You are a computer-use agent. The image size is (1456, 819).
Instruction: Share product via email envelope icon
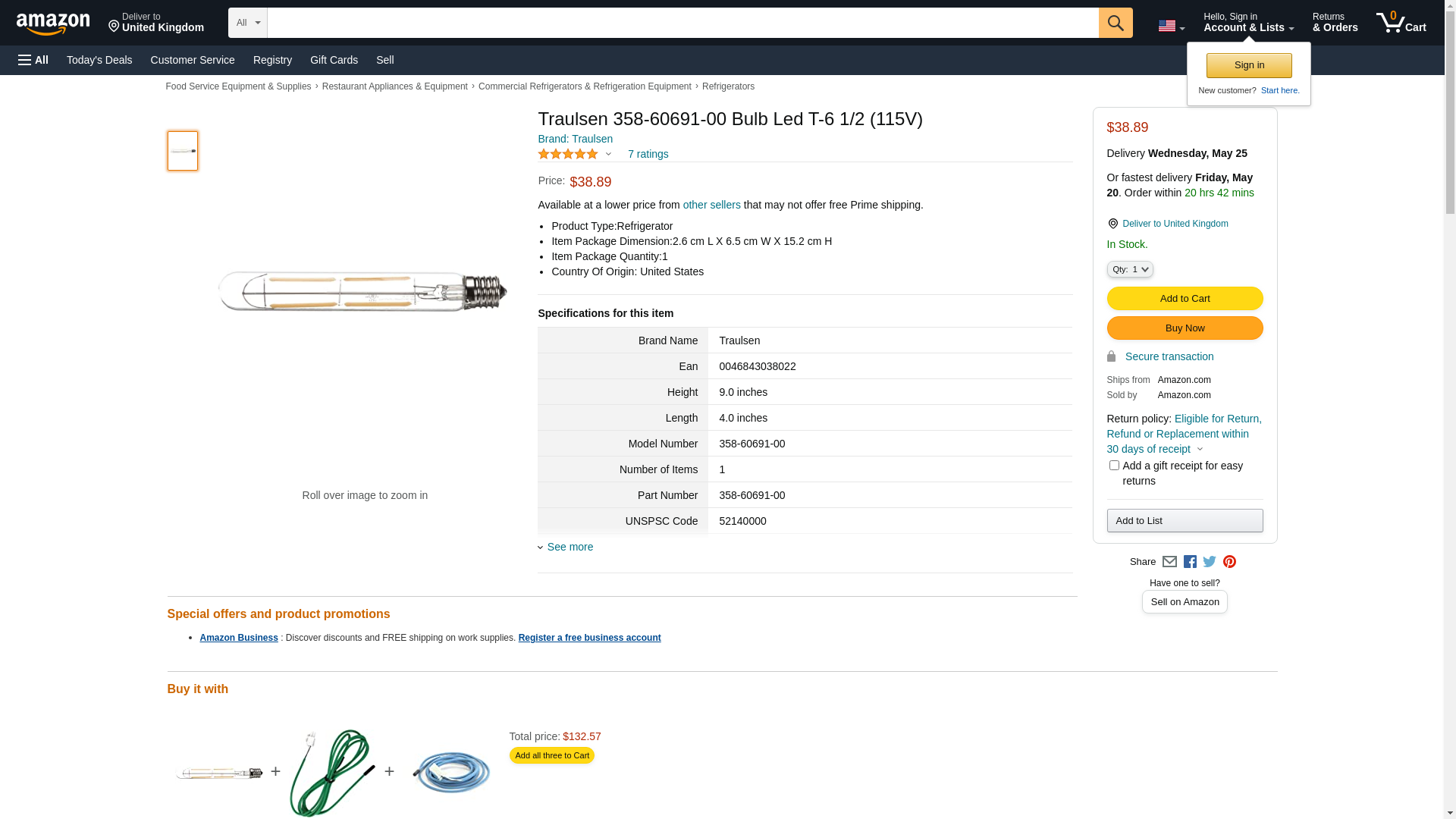(1169, 562)
